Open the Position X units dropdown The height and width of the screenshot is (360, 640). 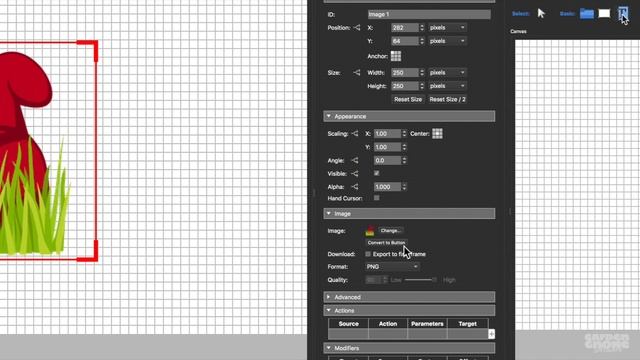coord(447,28)
